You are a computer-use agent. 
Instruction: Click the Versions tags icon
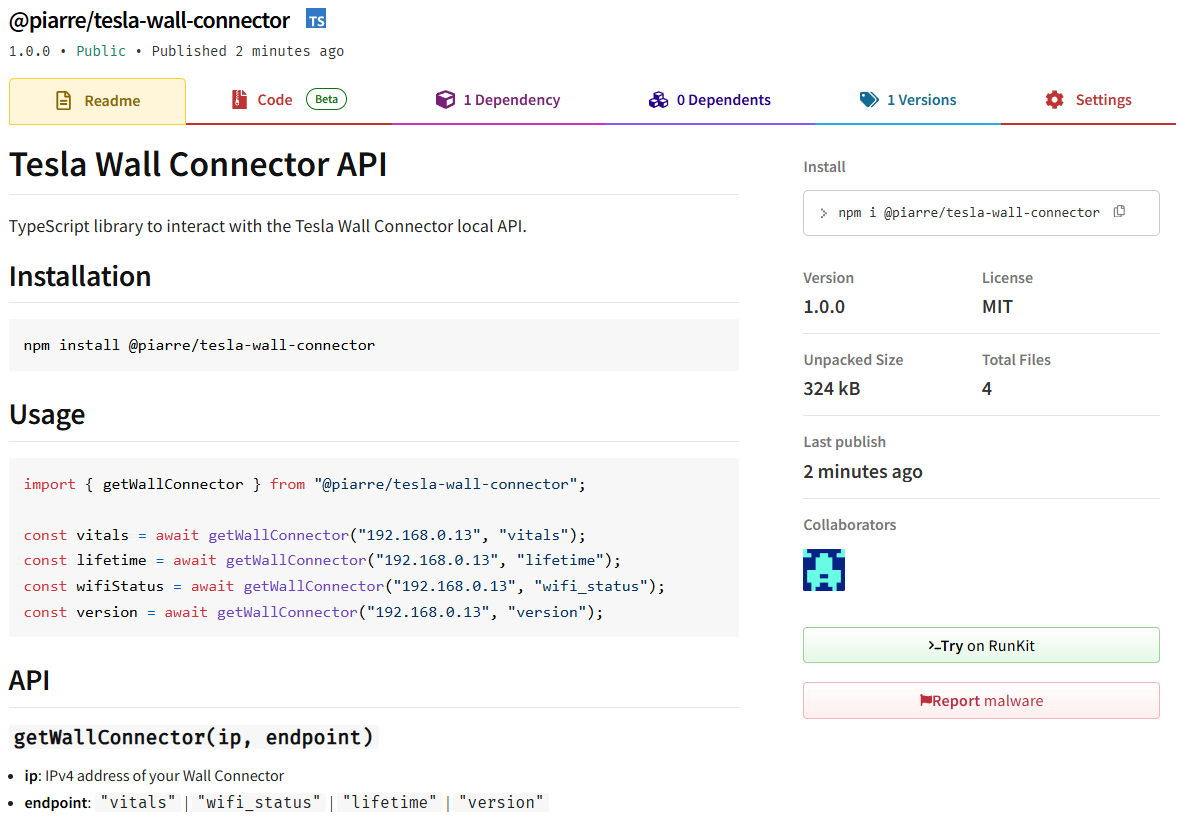pos(869,100)
